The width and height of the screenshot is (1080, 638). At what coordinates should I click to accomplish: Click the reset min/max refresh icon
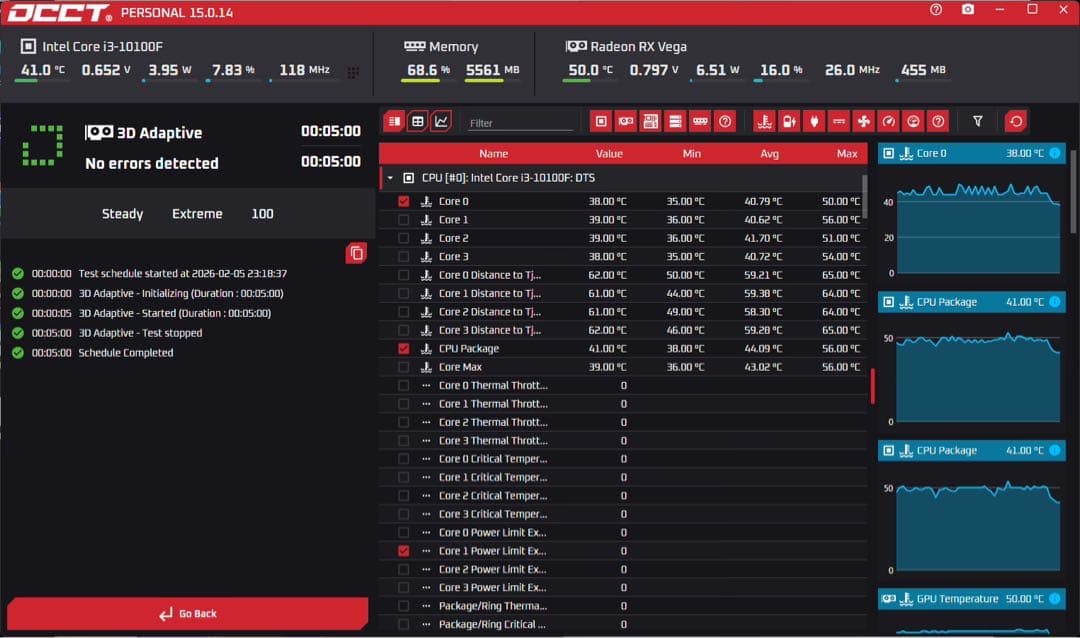coord(1016,122)
